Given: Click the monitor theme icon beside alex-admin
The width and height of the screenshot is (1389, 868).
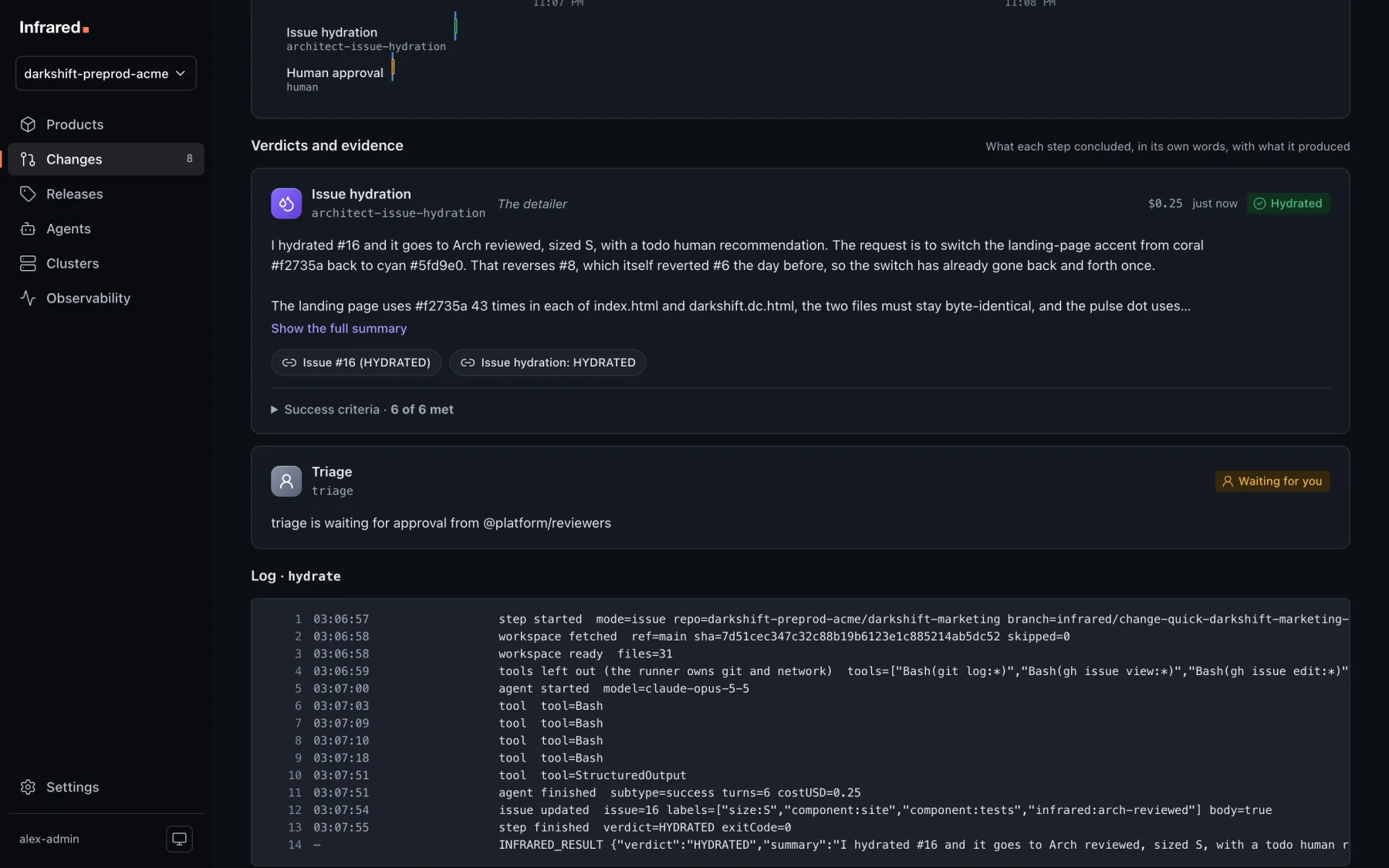Looking at the screenshot, I should click(x=179, y=839).
